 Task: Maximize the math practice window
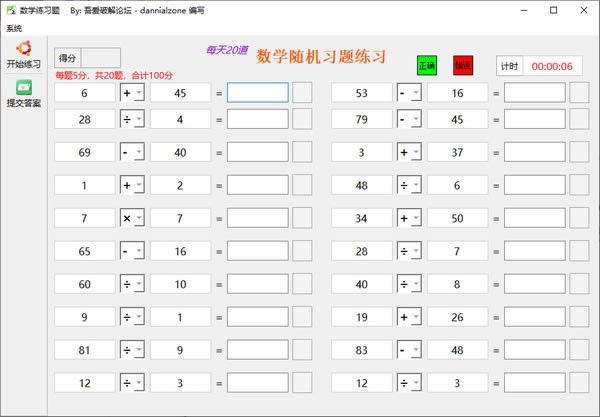[553, 10]
